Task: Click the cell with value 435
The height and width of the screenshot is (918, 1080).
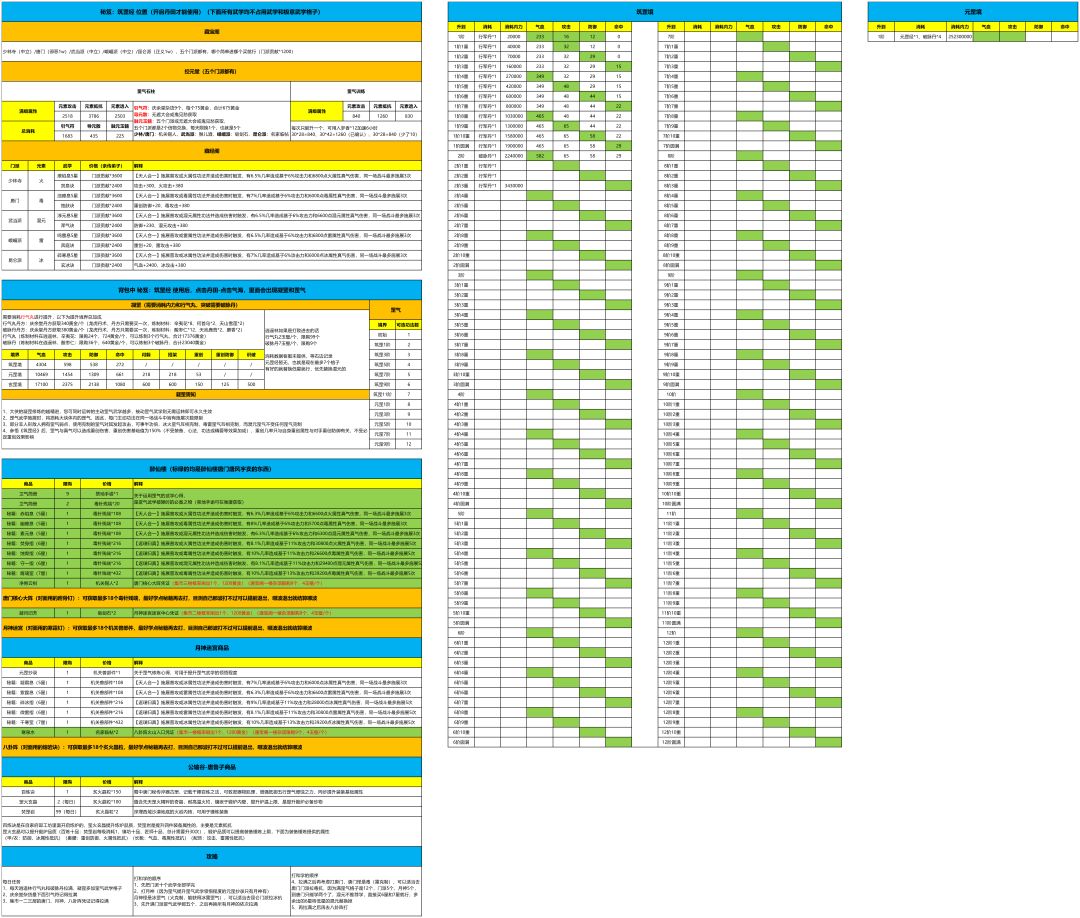Action: 94,136
